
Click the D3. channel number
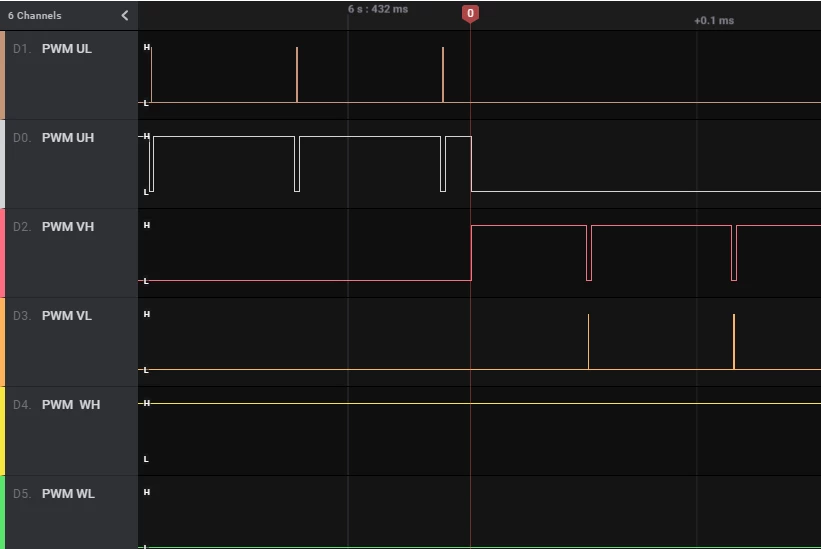[x=22, y=316]
